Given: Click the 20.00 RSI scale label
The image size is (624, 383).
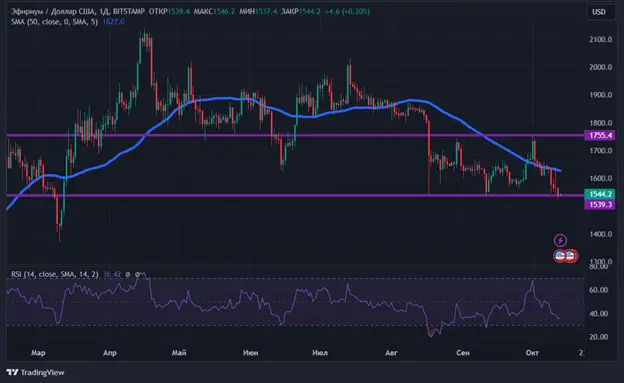Looking at the screenshot, I should pos(599,337).
